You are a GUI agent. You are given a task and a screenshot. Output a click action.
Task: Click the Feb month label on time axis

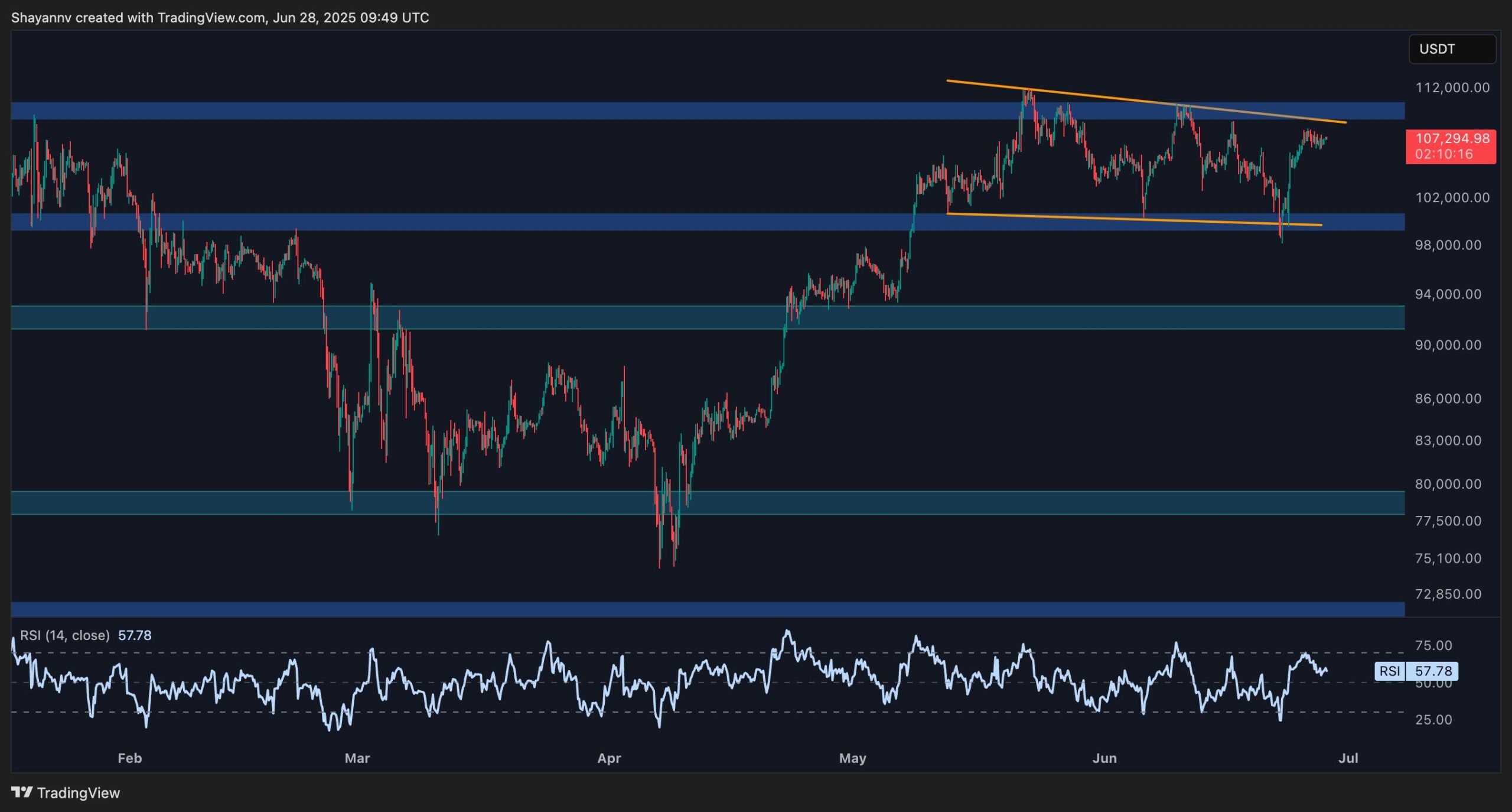(129, 758)
